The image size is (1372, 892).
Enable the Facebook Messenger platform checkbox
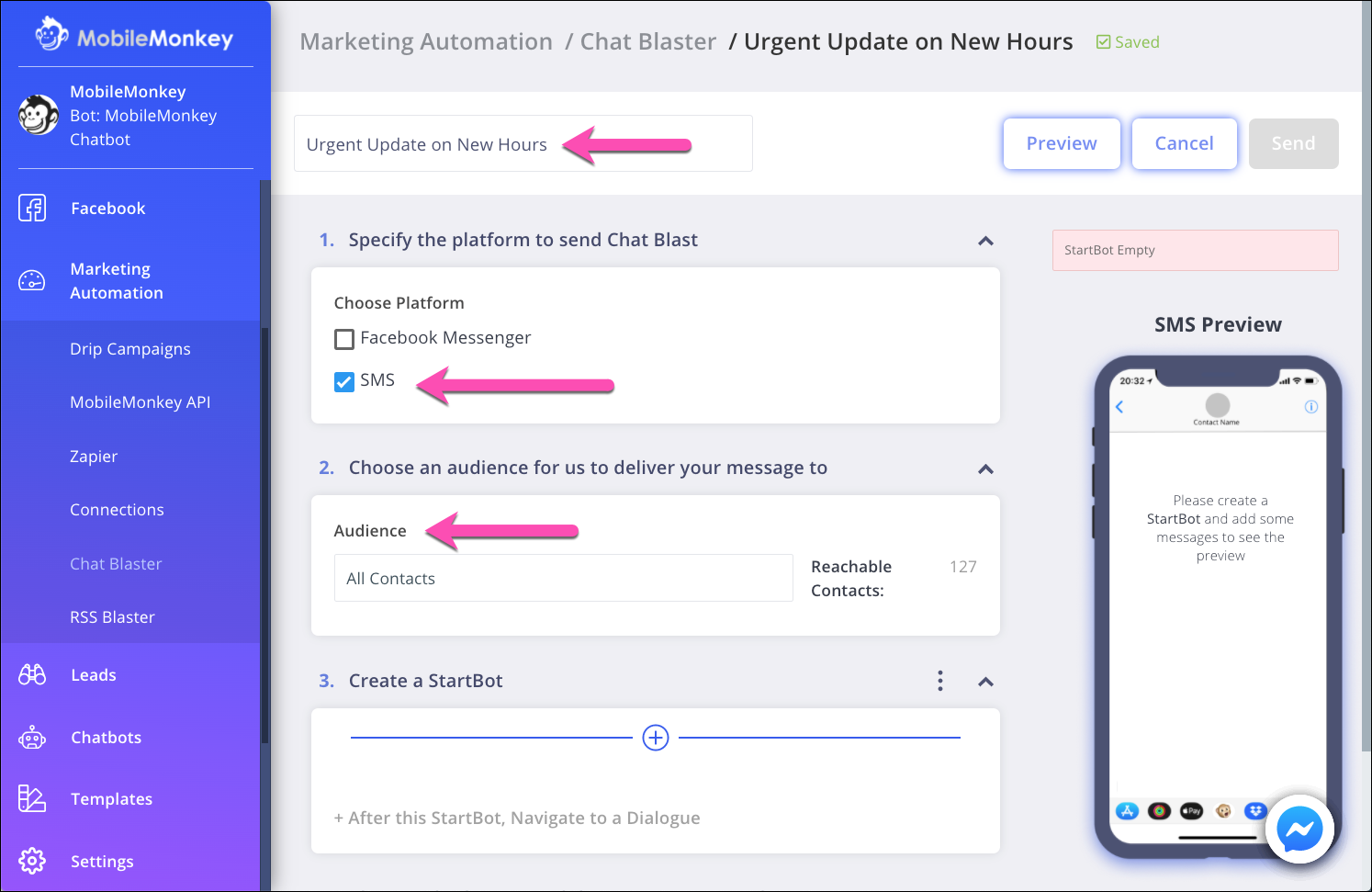(344, 340)
